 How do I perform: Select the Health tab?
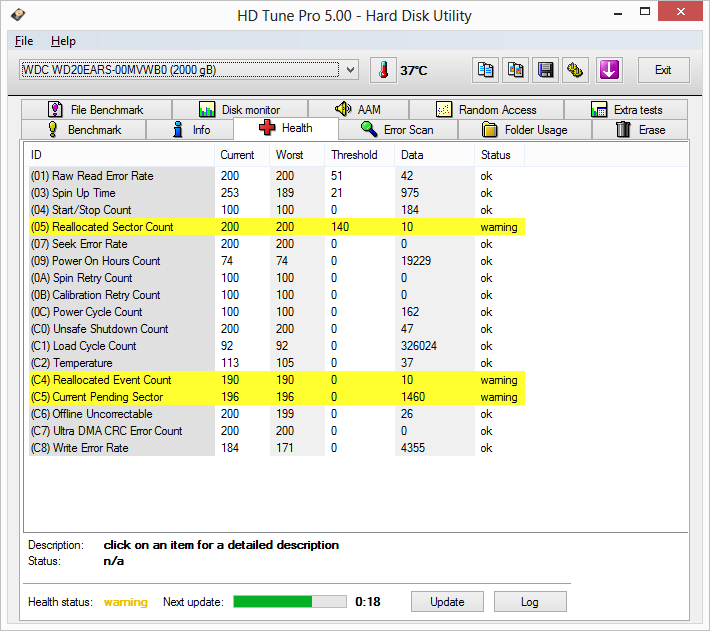pos(286,128)
